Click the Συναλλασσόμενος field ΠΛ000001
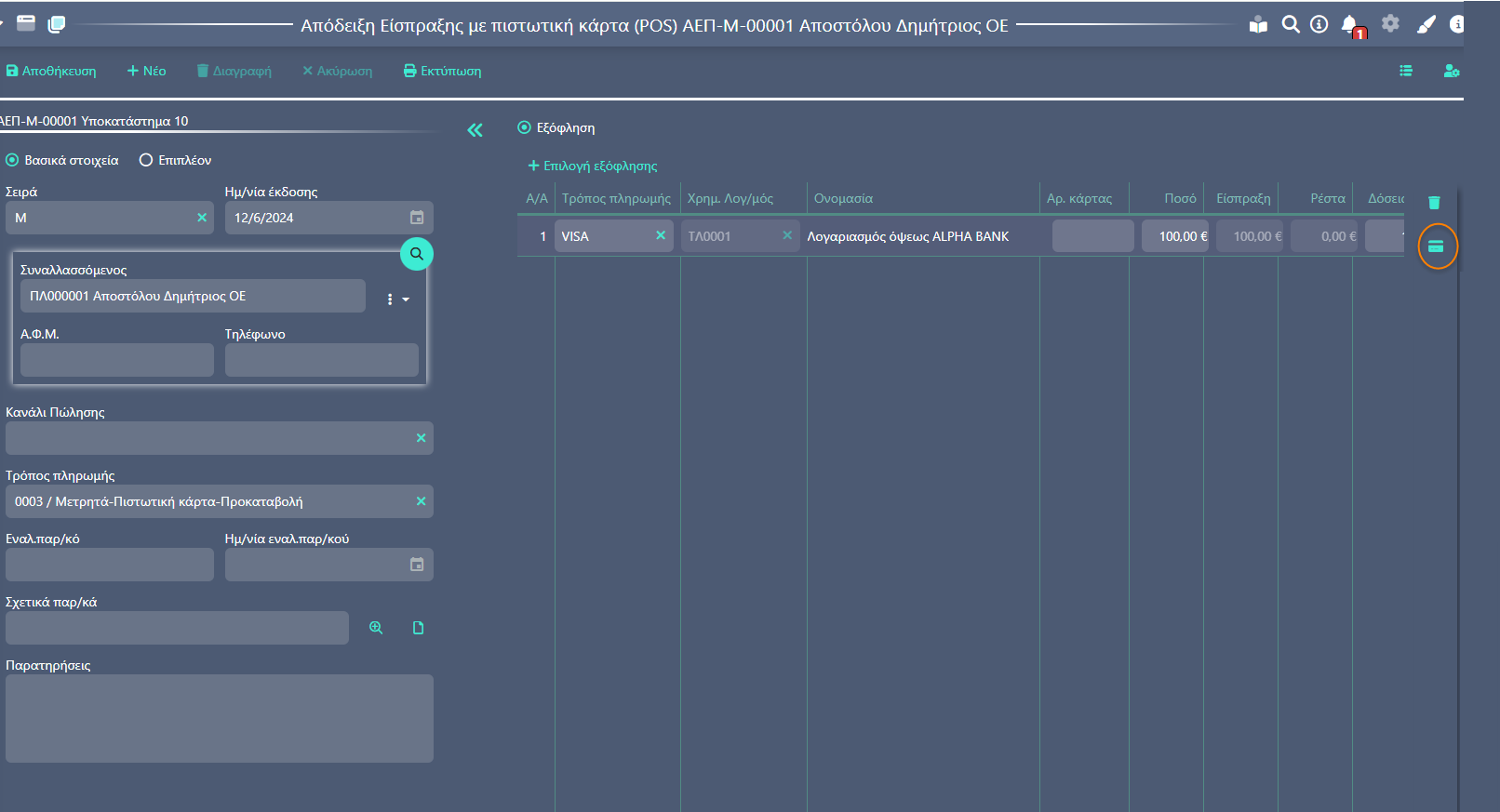The height and width of the screenshot is (812, 1500). tap(193, 296)
